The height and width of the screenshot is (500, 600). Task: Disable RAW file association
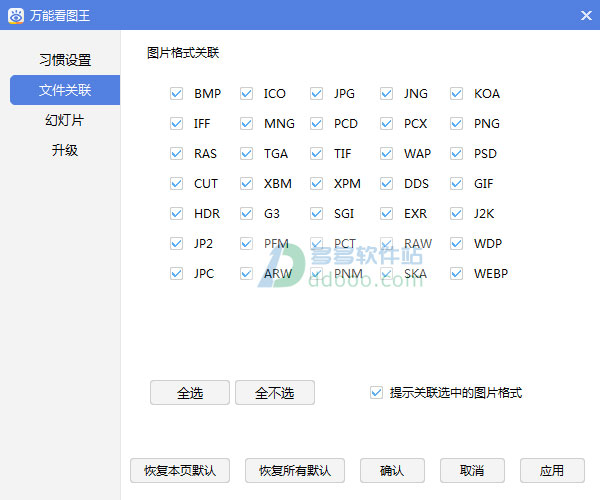386,244
